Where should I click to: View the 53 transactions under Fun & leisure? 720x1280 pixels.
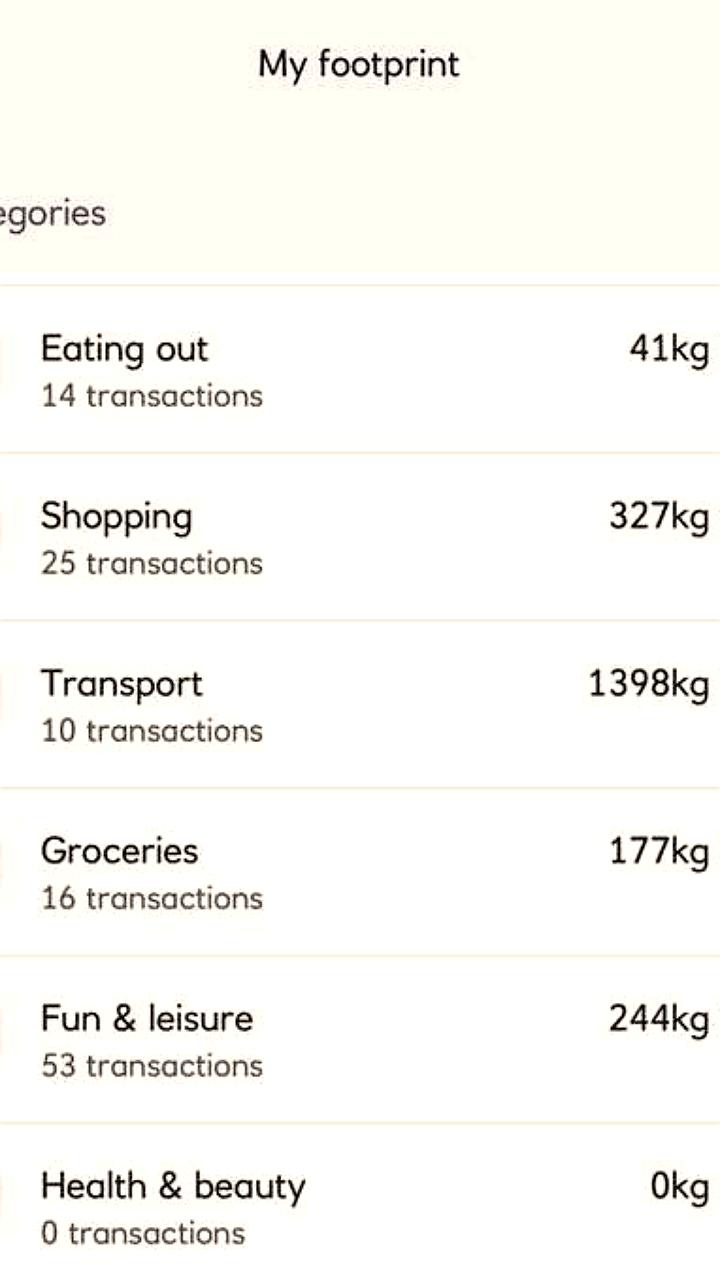coord(152,1065)
